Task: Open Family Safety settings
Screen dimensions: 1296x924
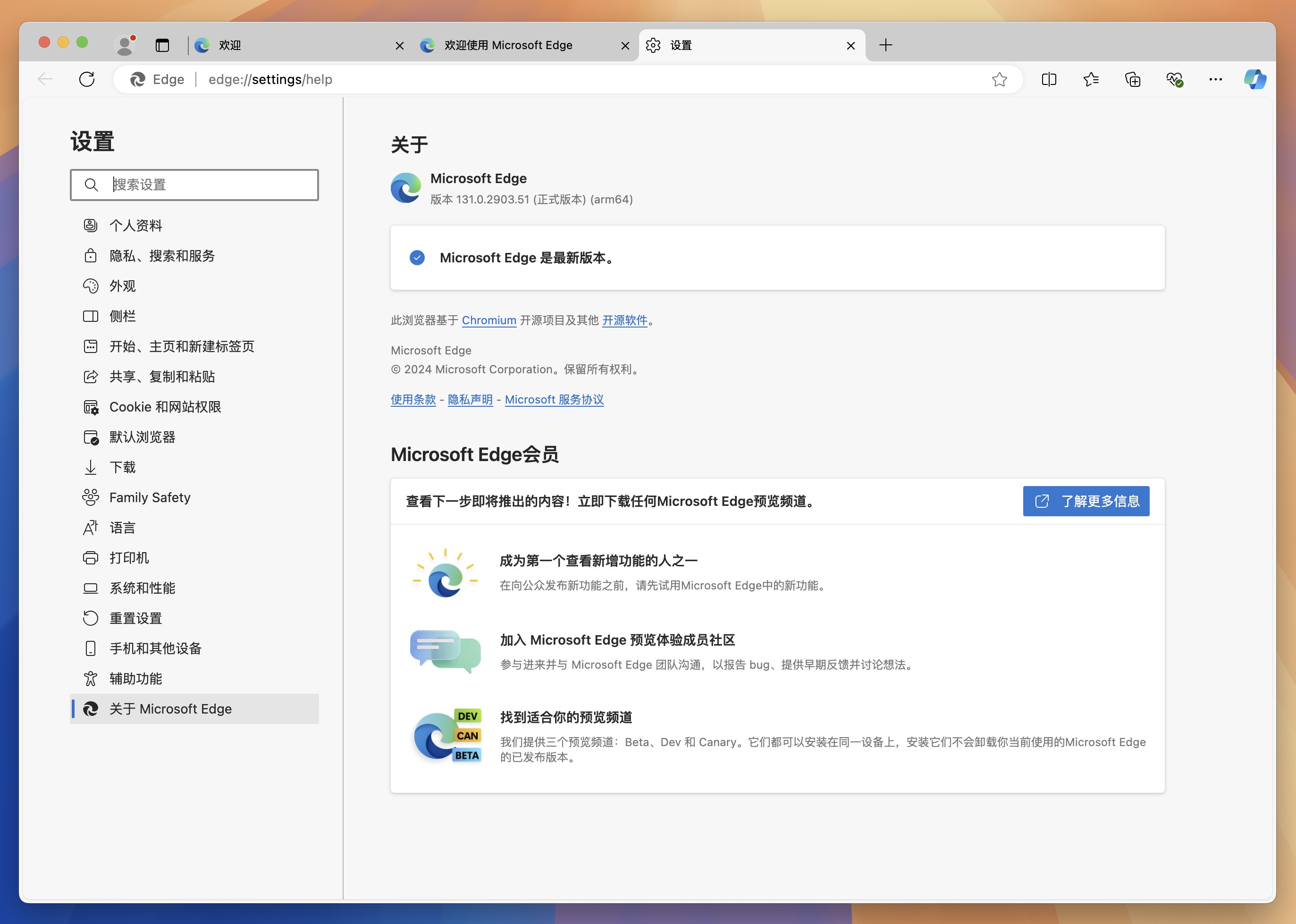Action: 194,497
